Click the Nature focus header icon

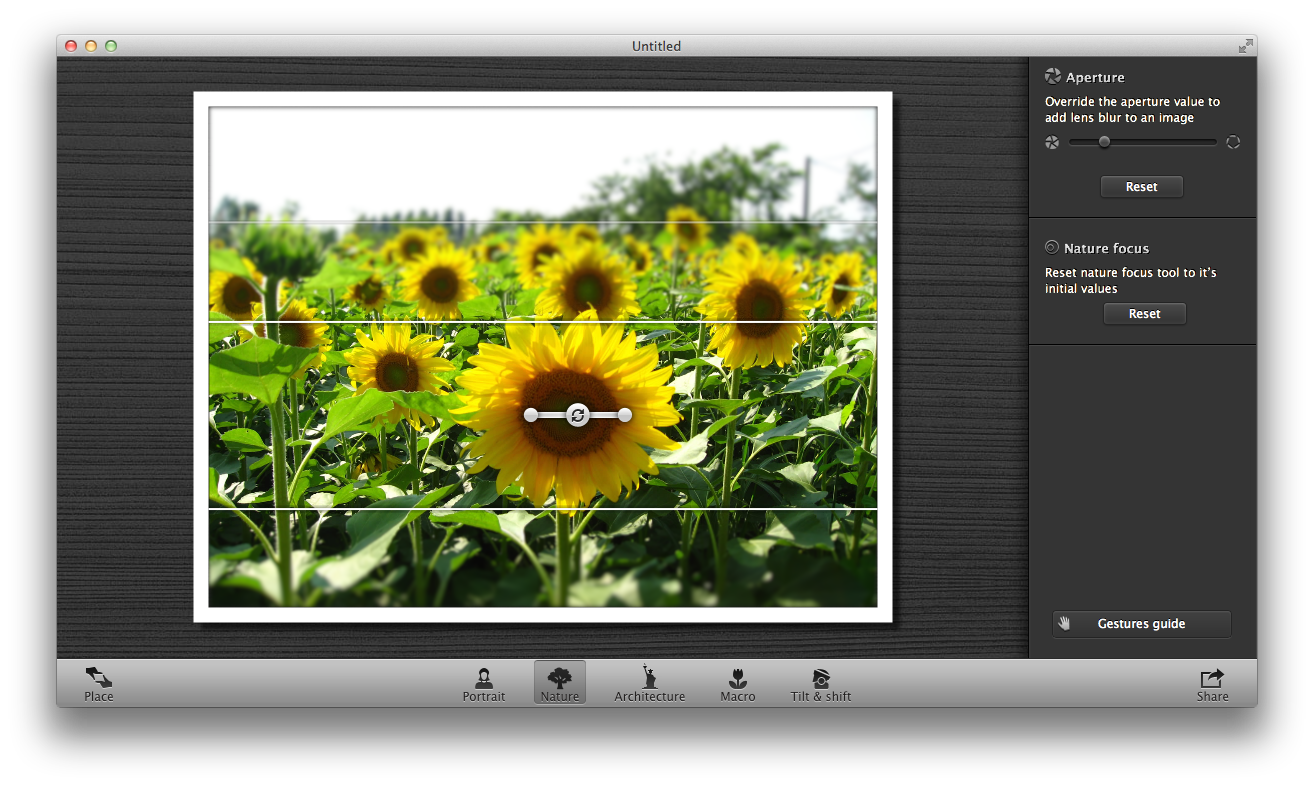[1052, 248]
